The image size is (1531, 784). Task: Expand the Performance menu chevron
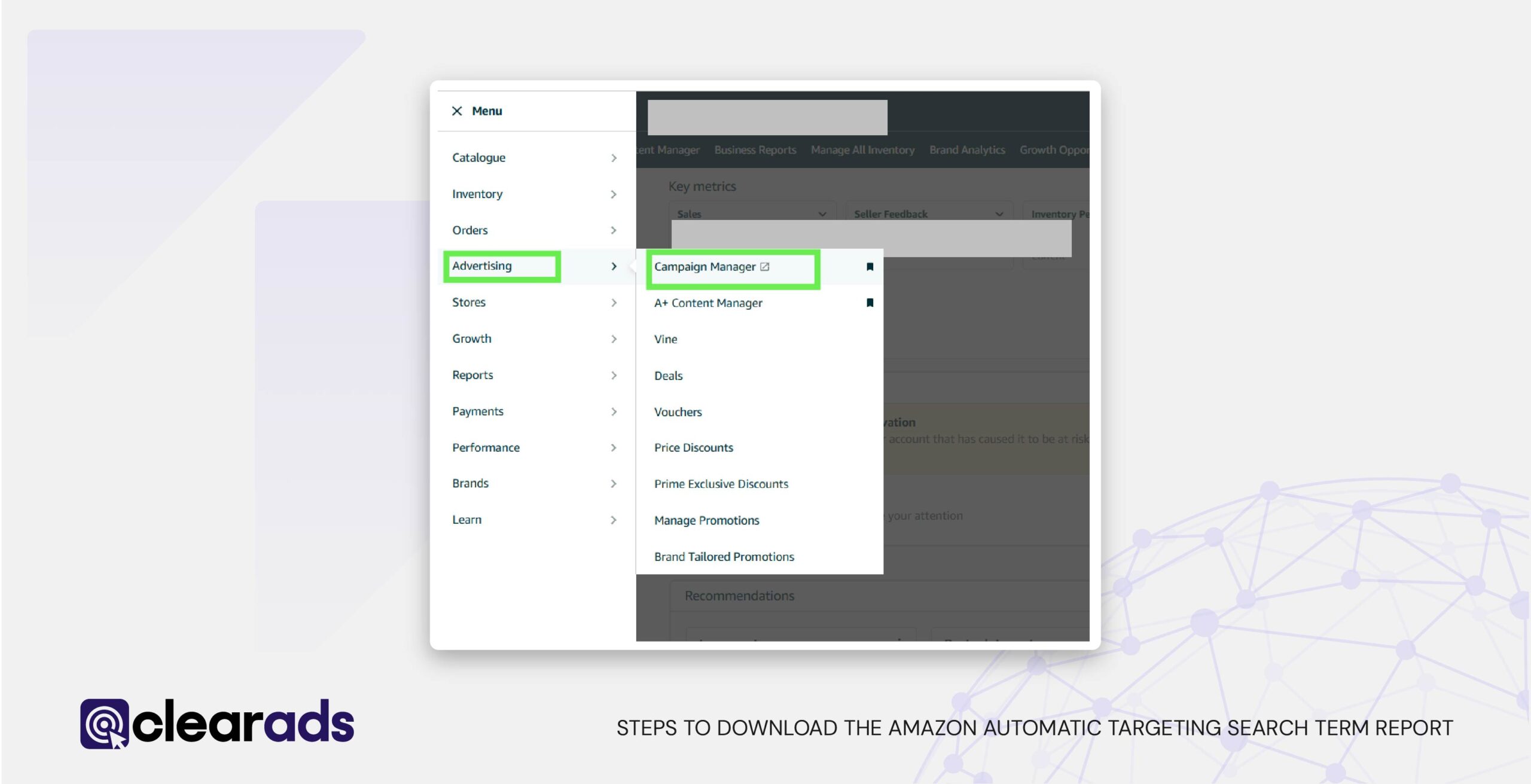(614, 447)
